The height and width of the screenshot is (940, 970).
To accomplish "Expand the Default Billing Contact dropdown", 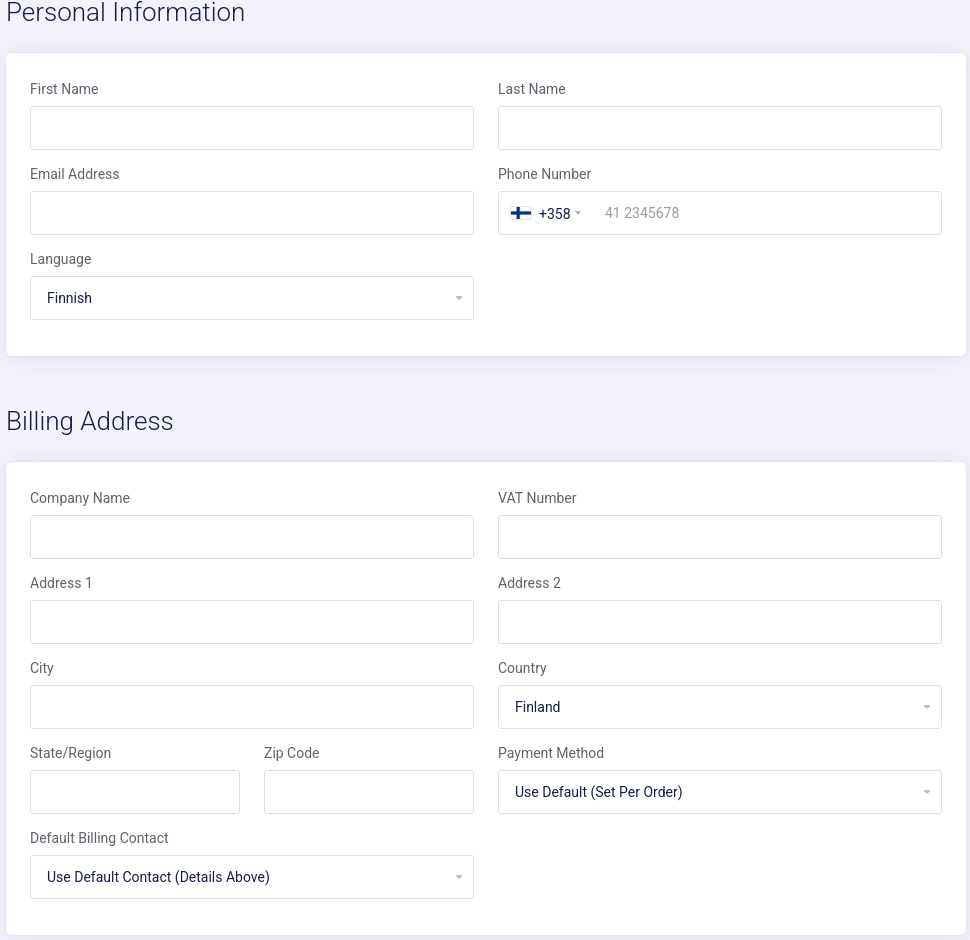I will (x=252, y=877).
